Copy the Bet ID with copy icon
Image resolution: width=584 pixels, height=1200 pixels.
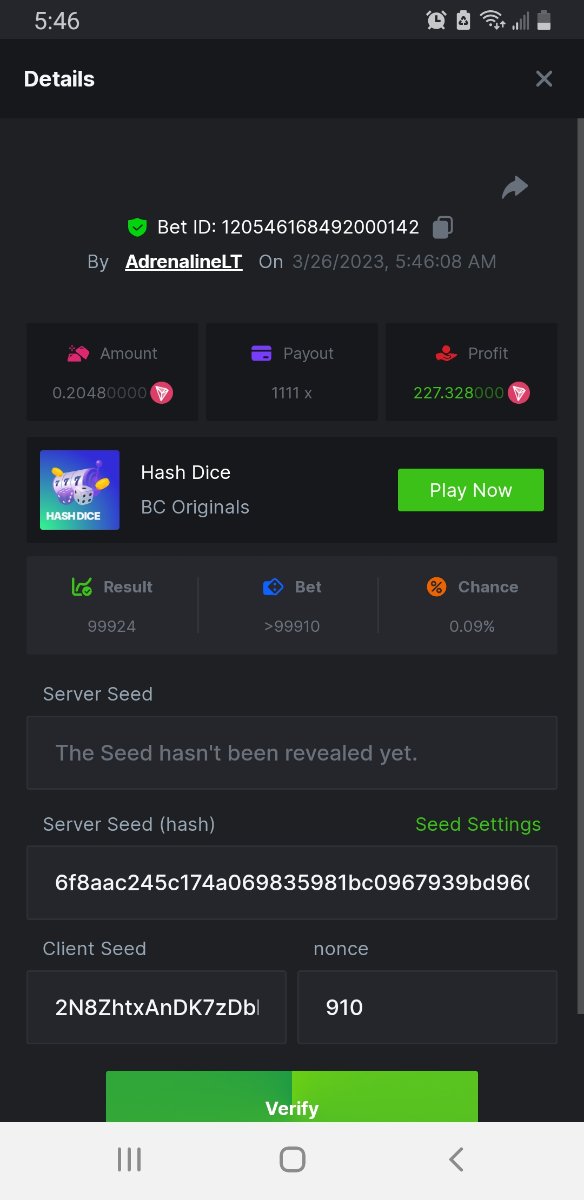[x=443, y=228]
